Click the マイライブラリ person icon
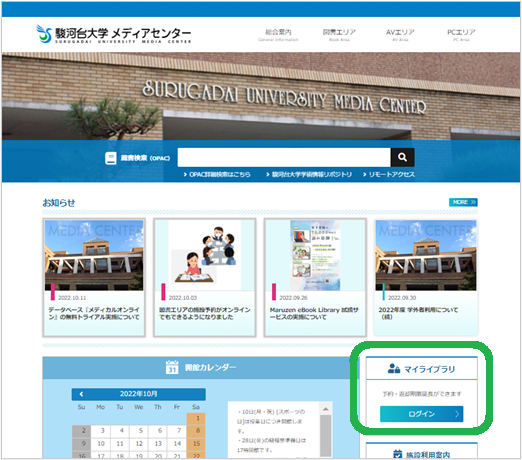Viewport: 522px width, 460px height. coord(394,369)
